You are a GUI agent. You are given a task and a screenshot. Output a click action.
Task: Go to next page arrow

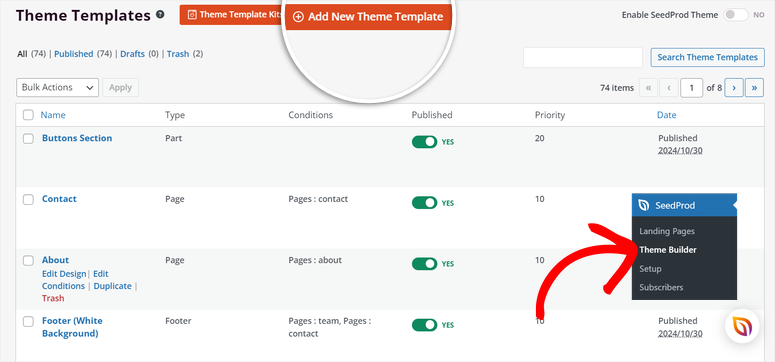pos(734,88)
